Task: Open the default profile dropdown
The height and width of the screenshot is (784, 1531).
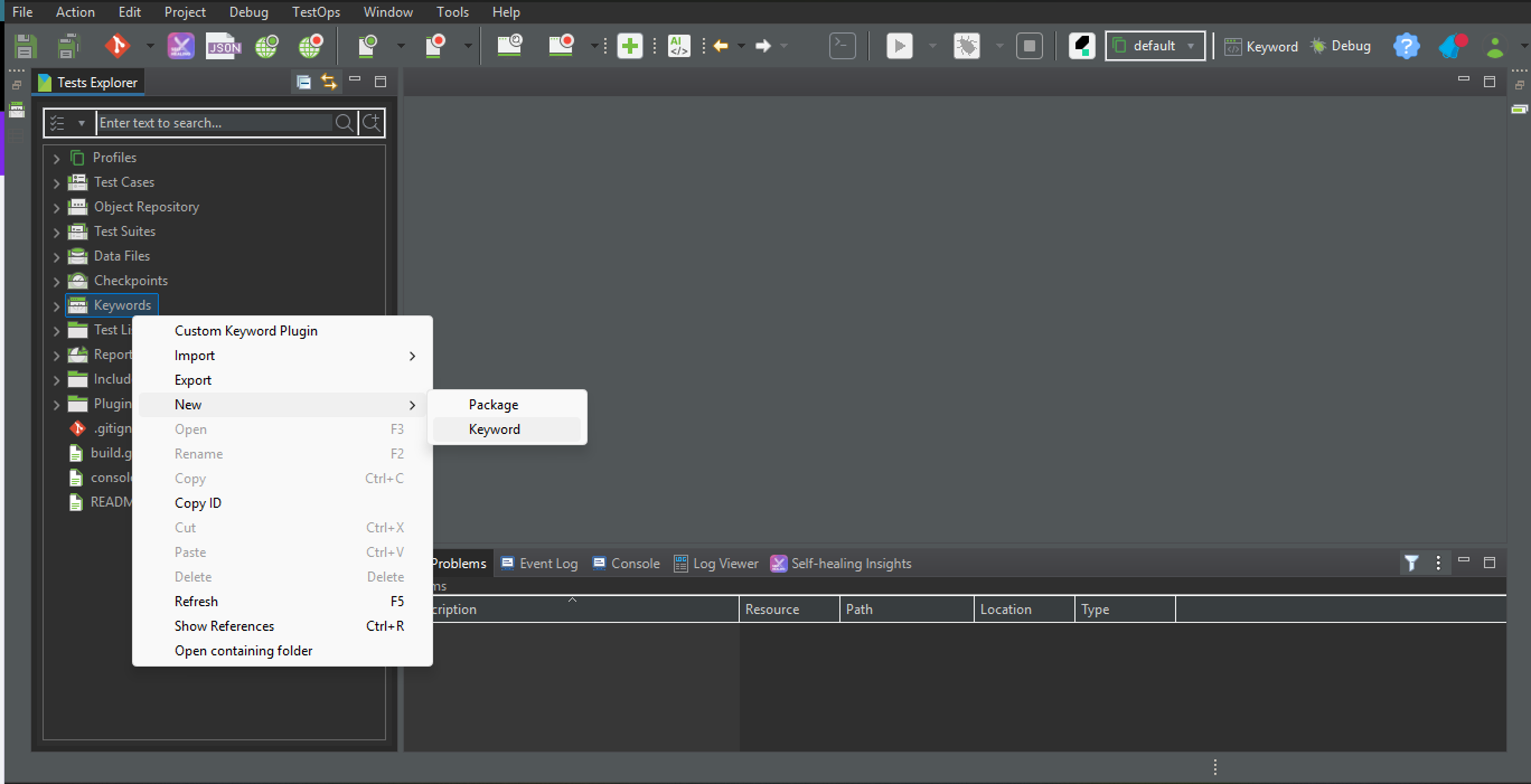Action: point(1155,46)
